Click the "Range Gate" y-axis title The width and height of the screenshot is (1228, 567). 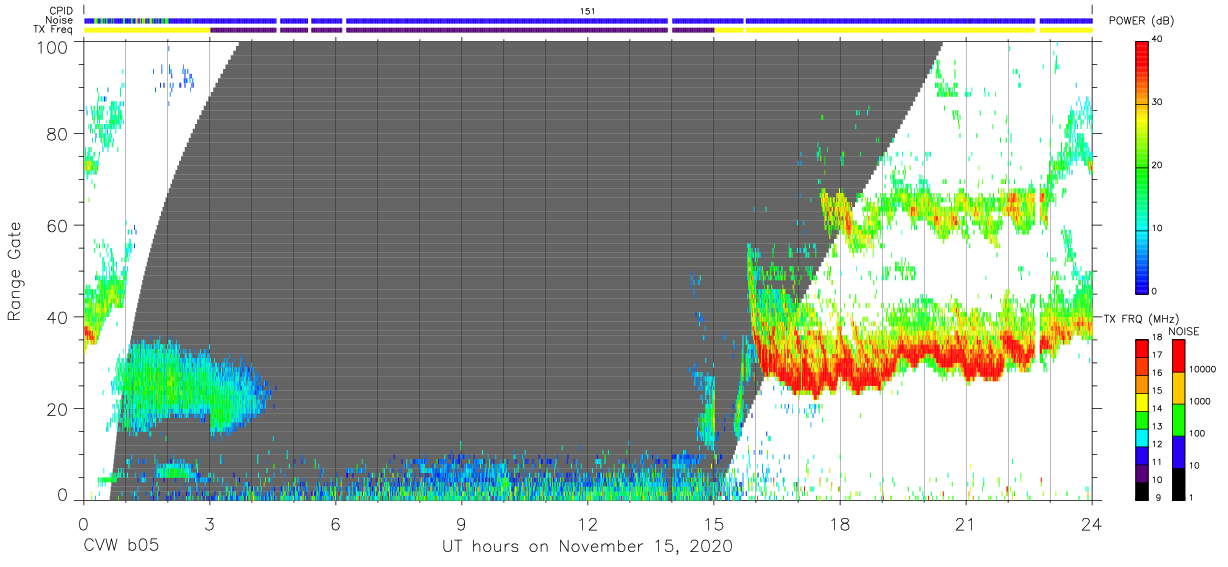[15, 272]
